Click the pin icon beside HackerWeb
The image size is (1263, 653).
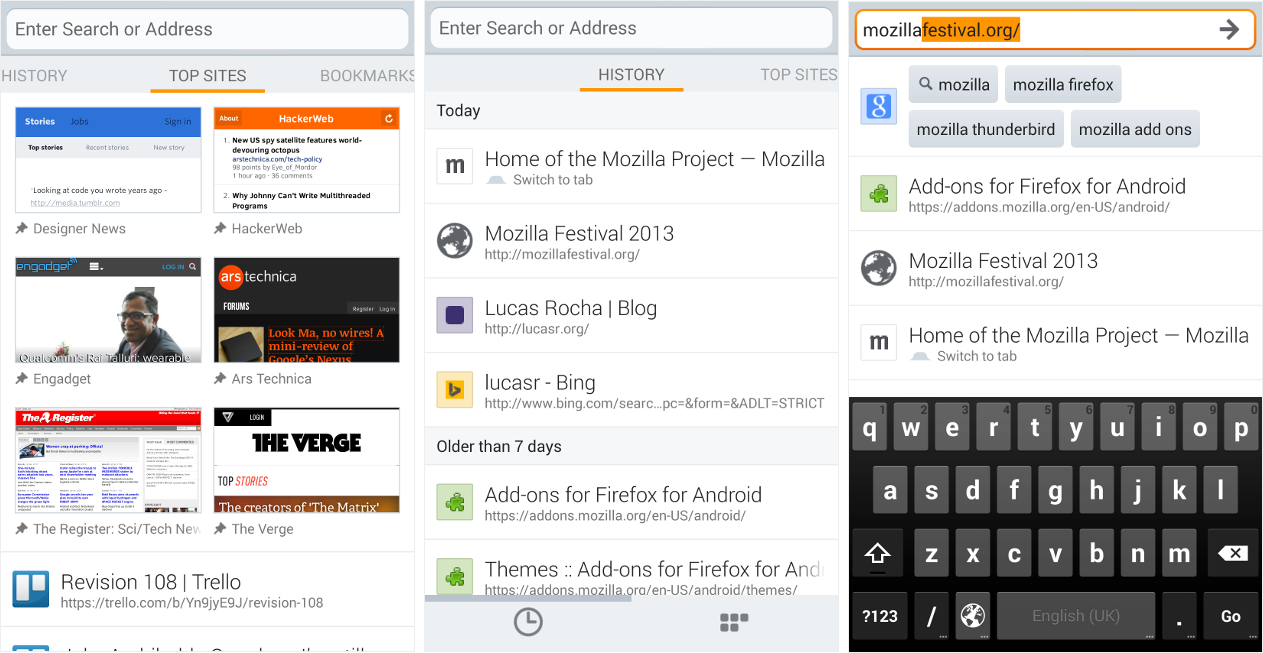(x=220, y=229)
